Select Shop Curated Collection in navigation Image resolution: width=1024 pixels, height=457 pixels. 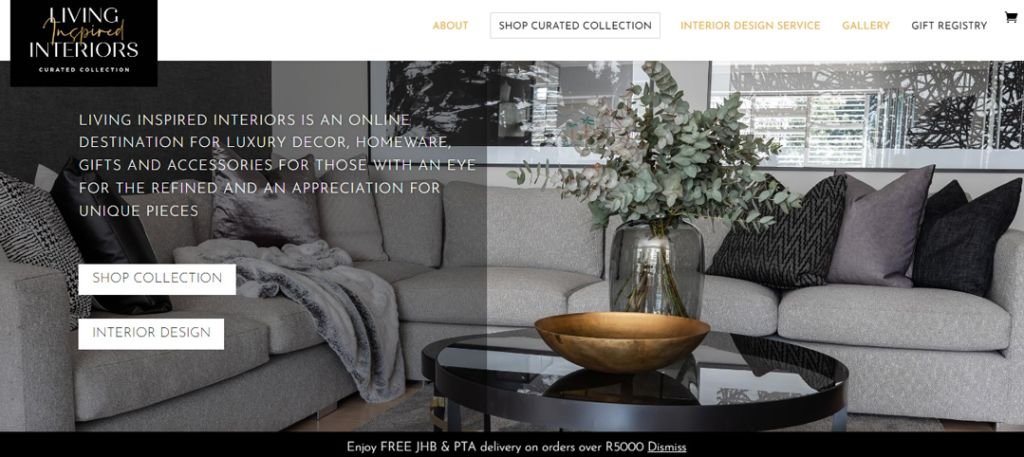tap(575, 25)
